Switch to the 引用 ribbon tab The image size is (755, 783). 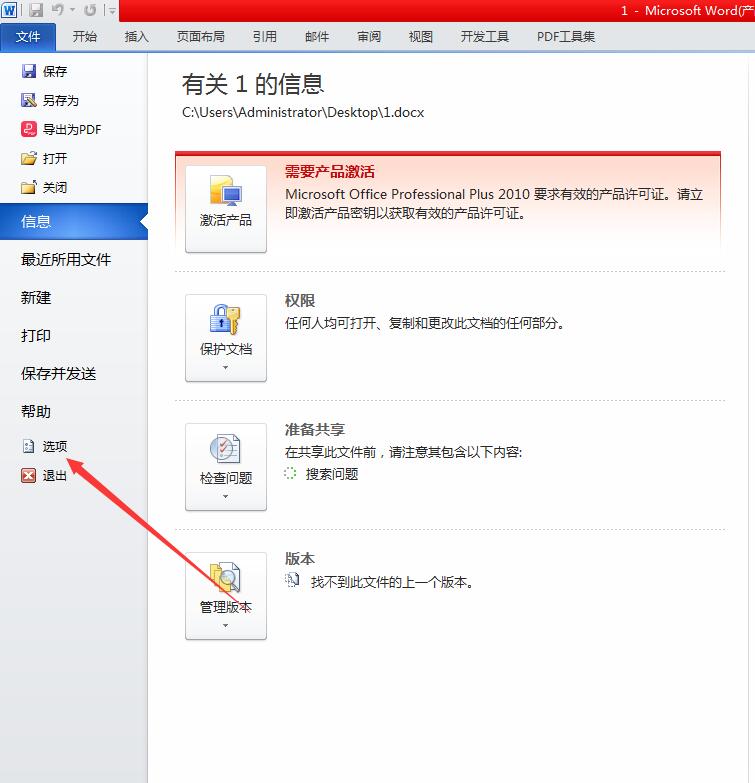pyautogui.click(x=264, y=36)
